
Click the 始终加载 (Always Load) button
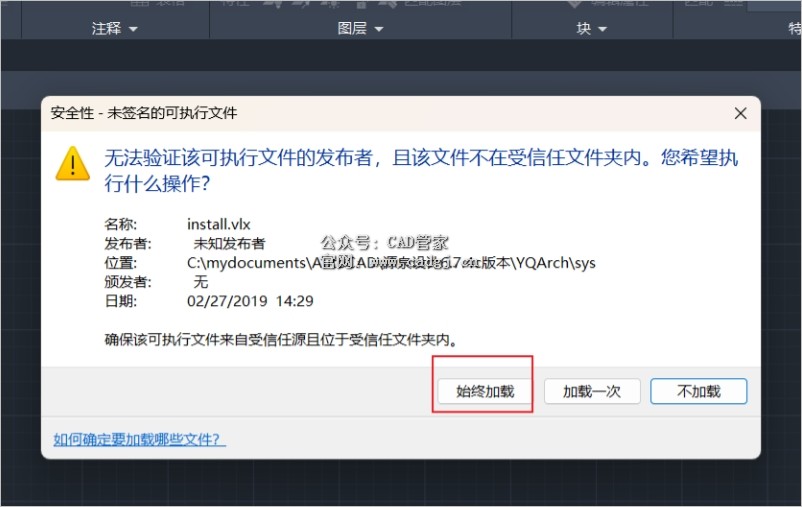click(x=485, y=391)
